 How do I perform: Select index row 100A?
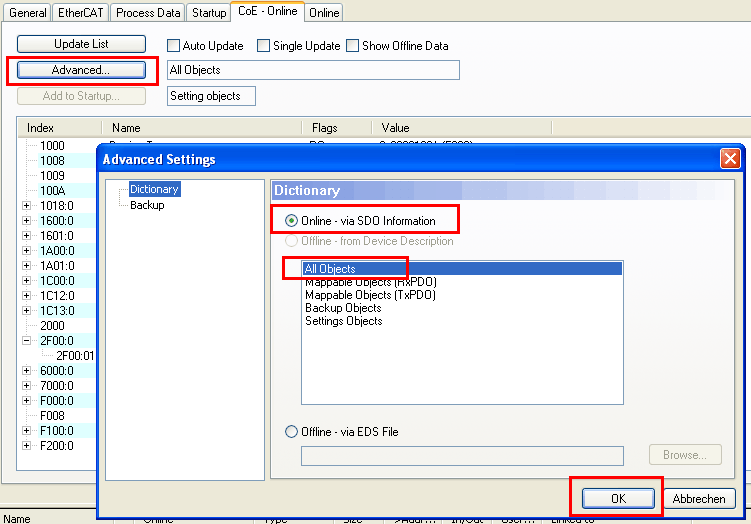[x=52, y=191]
